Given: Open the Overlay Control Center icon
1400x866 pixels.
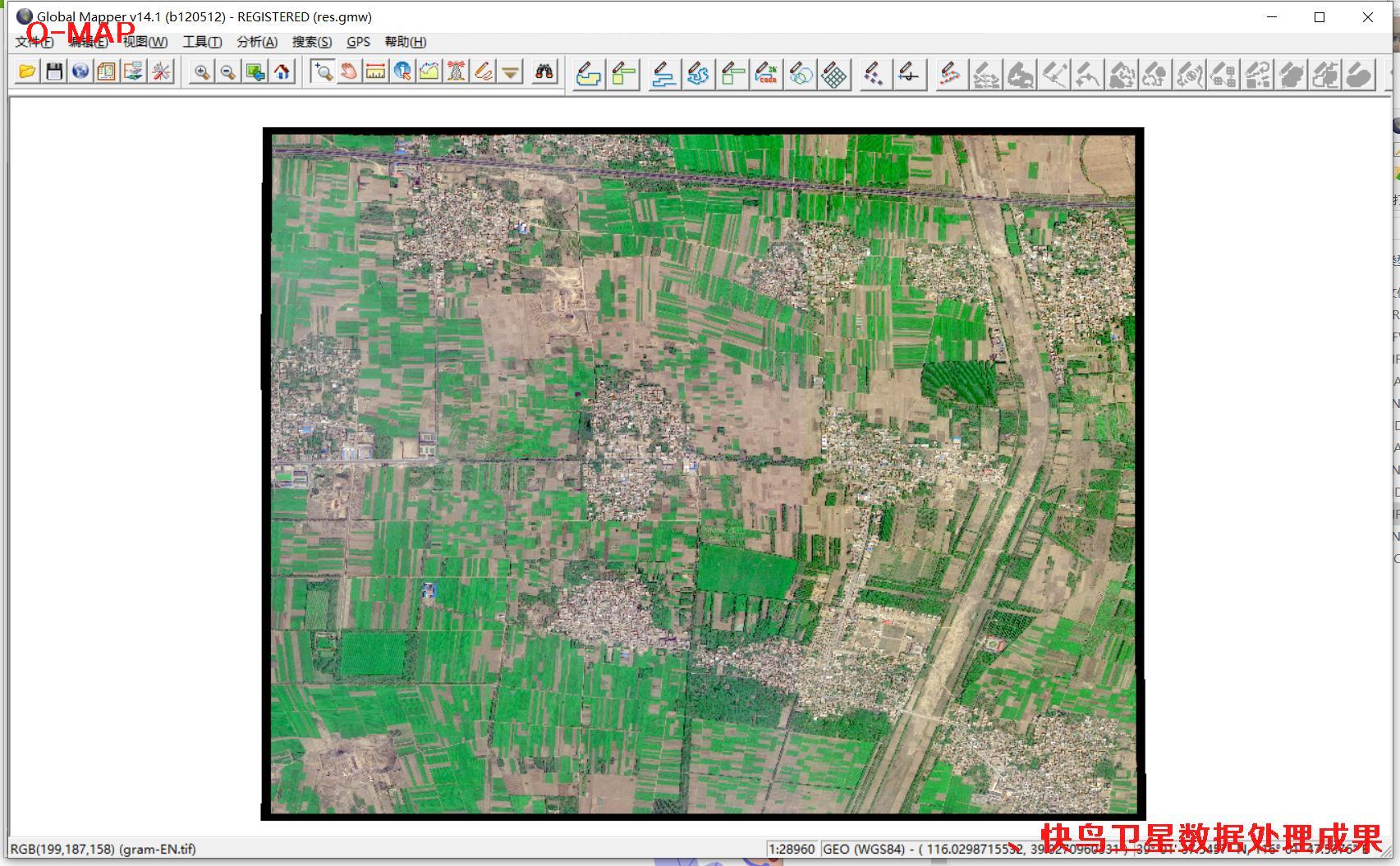Looking at the screenshot, I should coord(107,72).
